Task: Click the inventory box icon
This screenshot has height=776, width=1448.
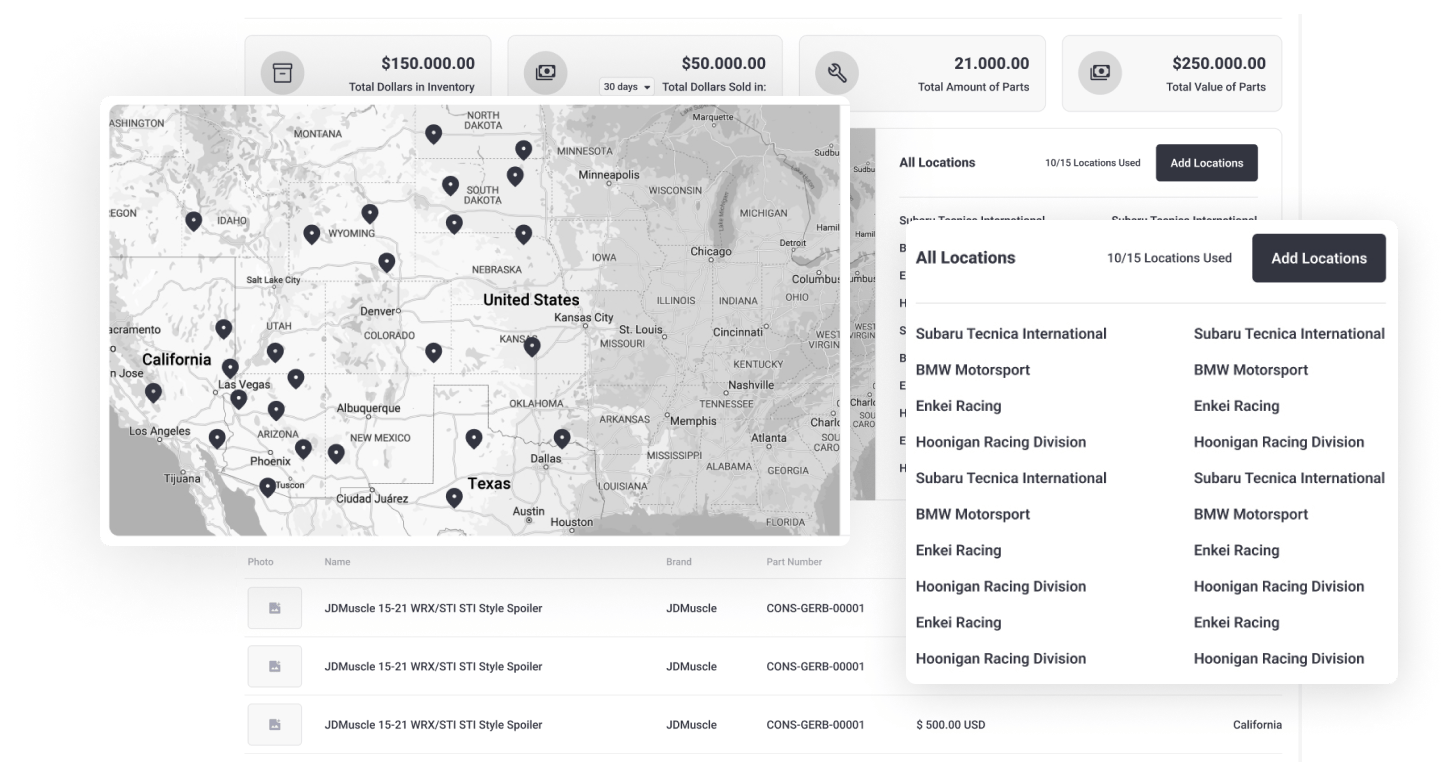Action: 282,73
